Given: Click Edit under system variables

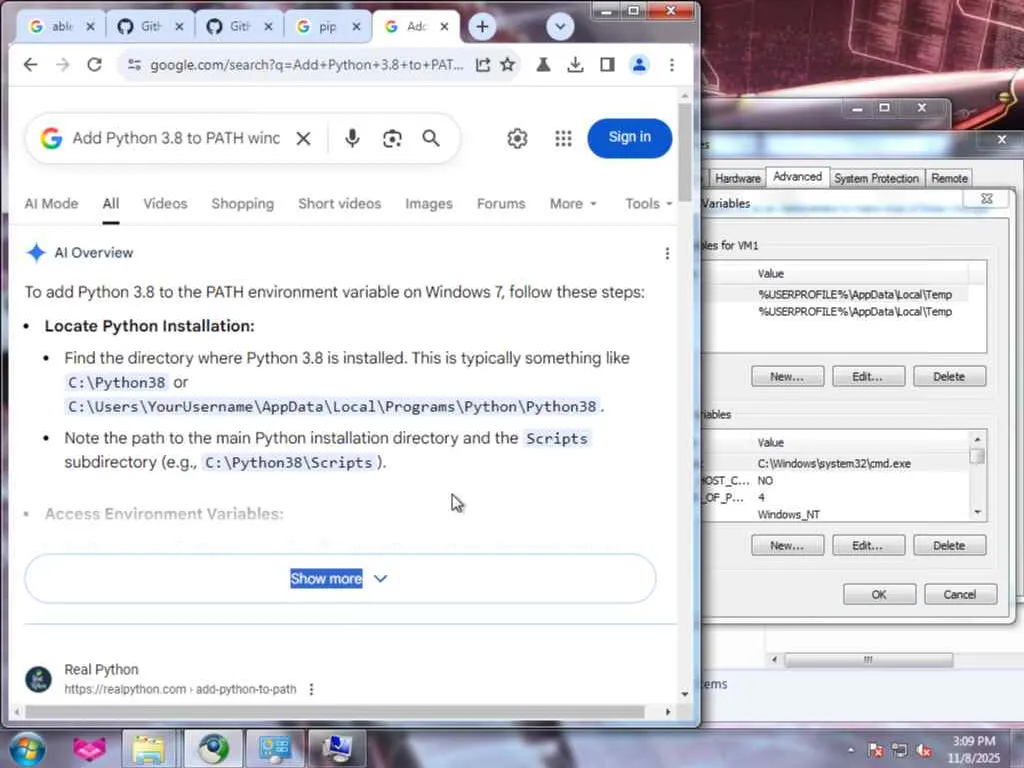Looking at the screenshot, I should point(868,545).
